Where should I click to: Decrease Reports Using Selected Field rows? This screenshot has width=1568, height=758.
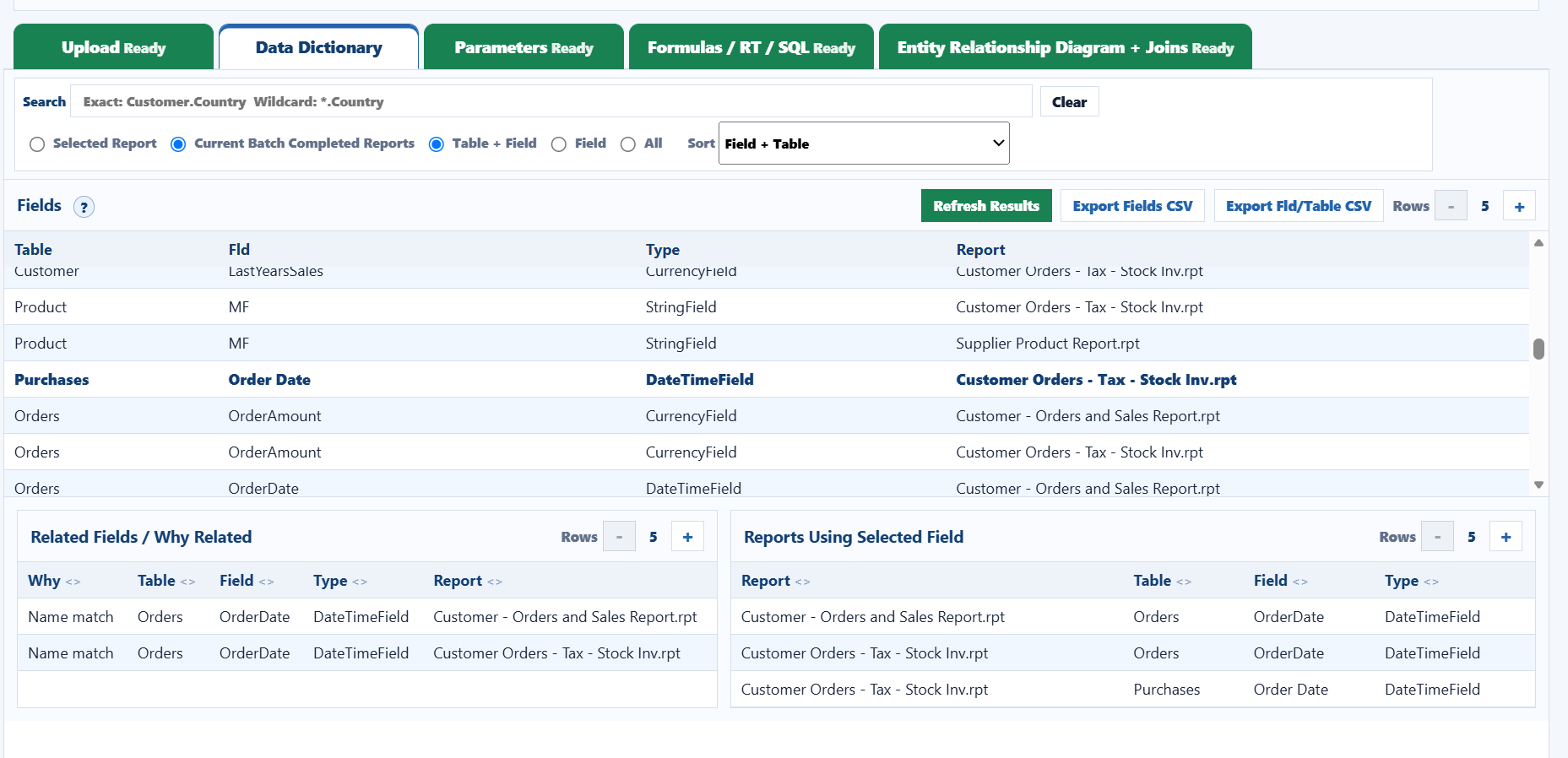[1437, 537]
